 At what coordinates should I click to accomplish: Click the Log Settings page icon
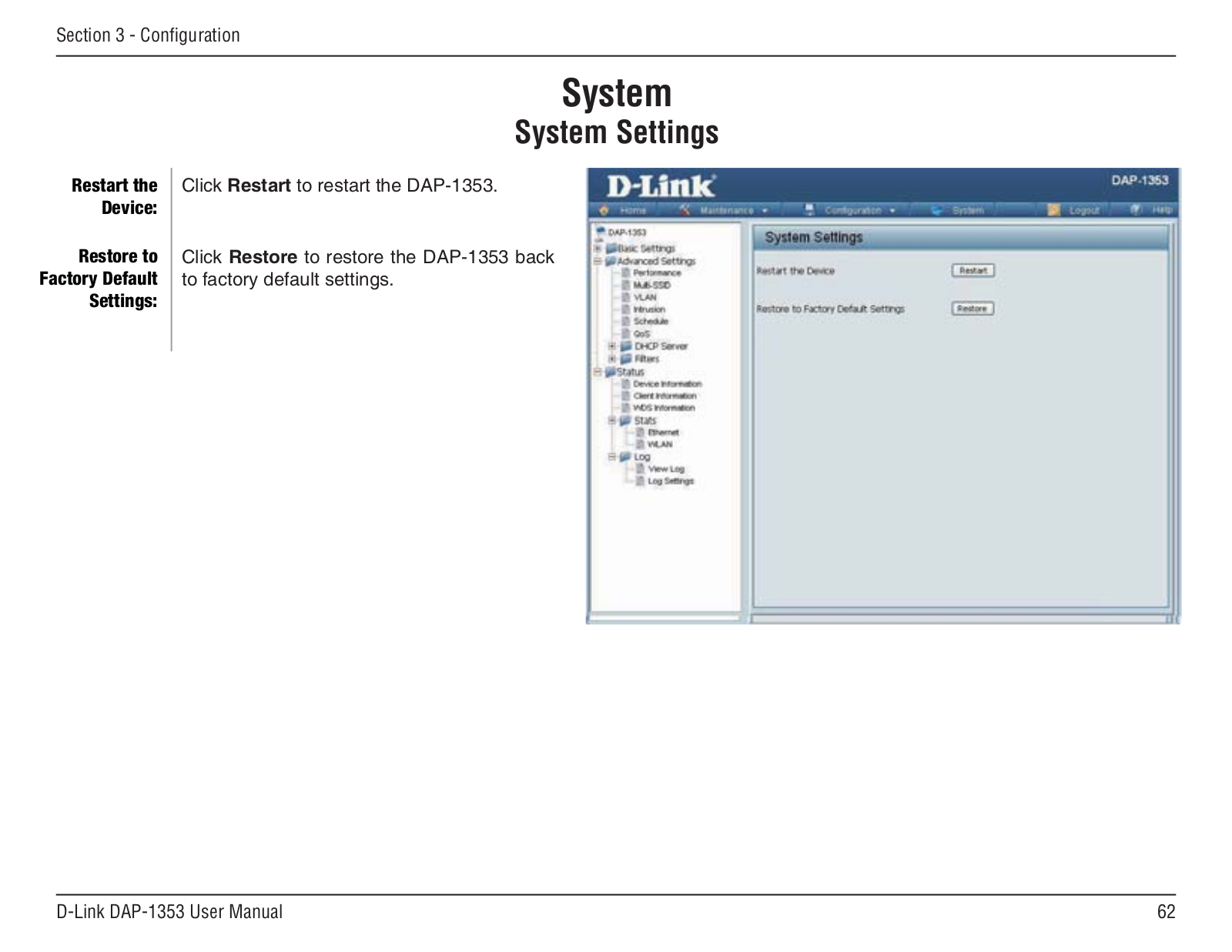pyautogui.click(x=641, y=481)
